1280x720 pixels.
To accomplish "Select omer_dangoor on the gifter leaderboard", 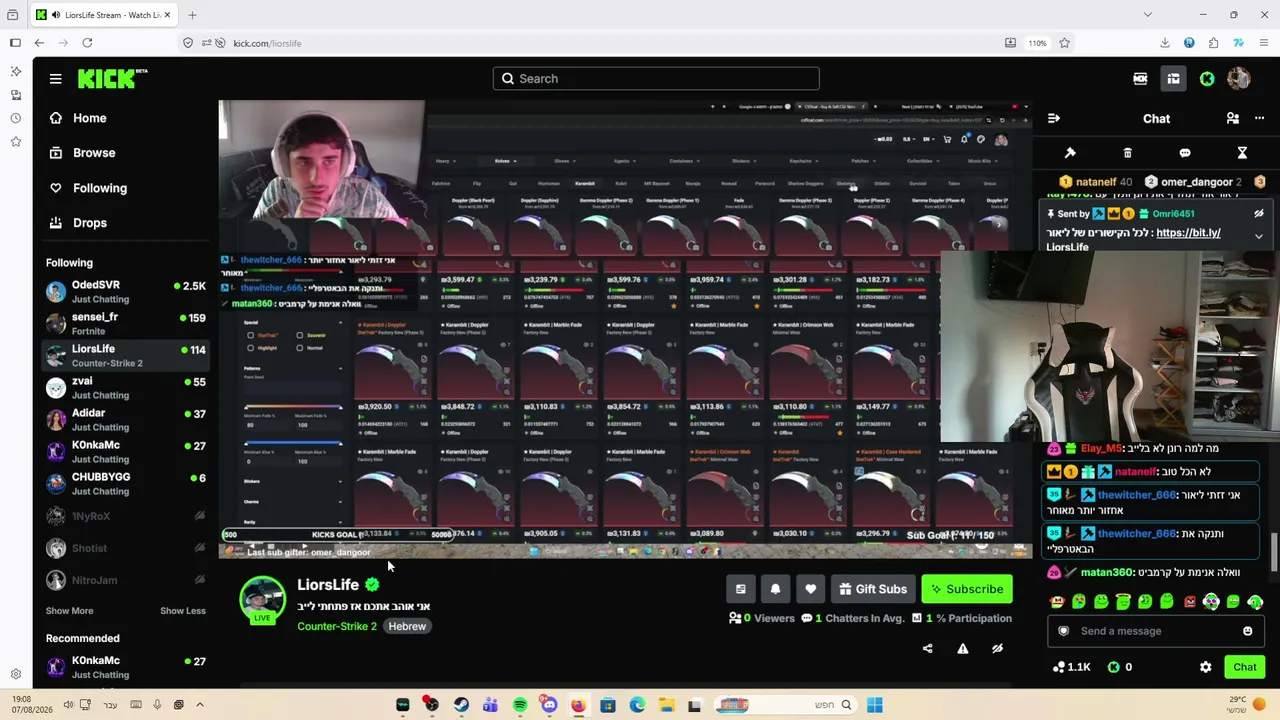I will pos(1193,182).
